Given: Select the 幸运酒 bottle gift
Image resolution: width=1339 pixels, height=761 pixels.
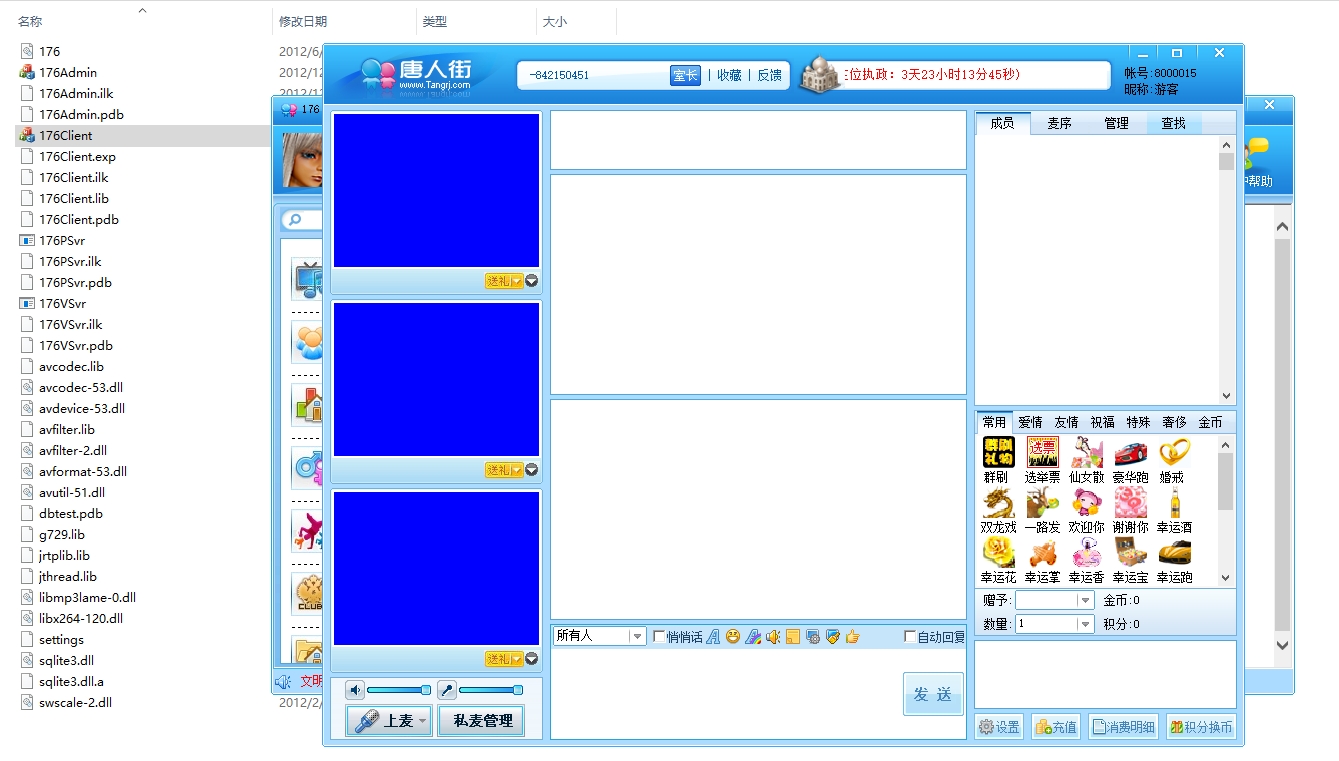Looking at the screenshot, I should click(x=1174, y=502).
